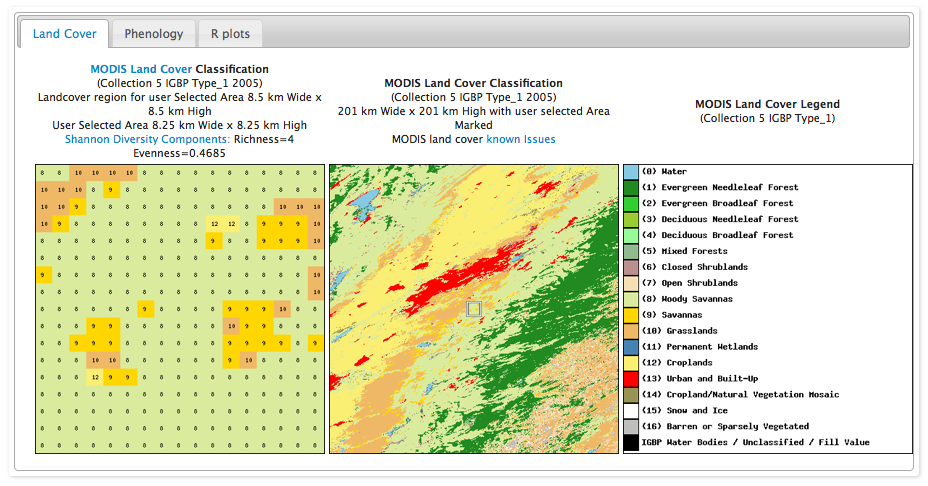This screenshot has height=486, width=928.
Task: Select 'IGBP Water Bodies / Unclassified / Fill Value' label
Action: pyautogui.click(x=756, y=443)
